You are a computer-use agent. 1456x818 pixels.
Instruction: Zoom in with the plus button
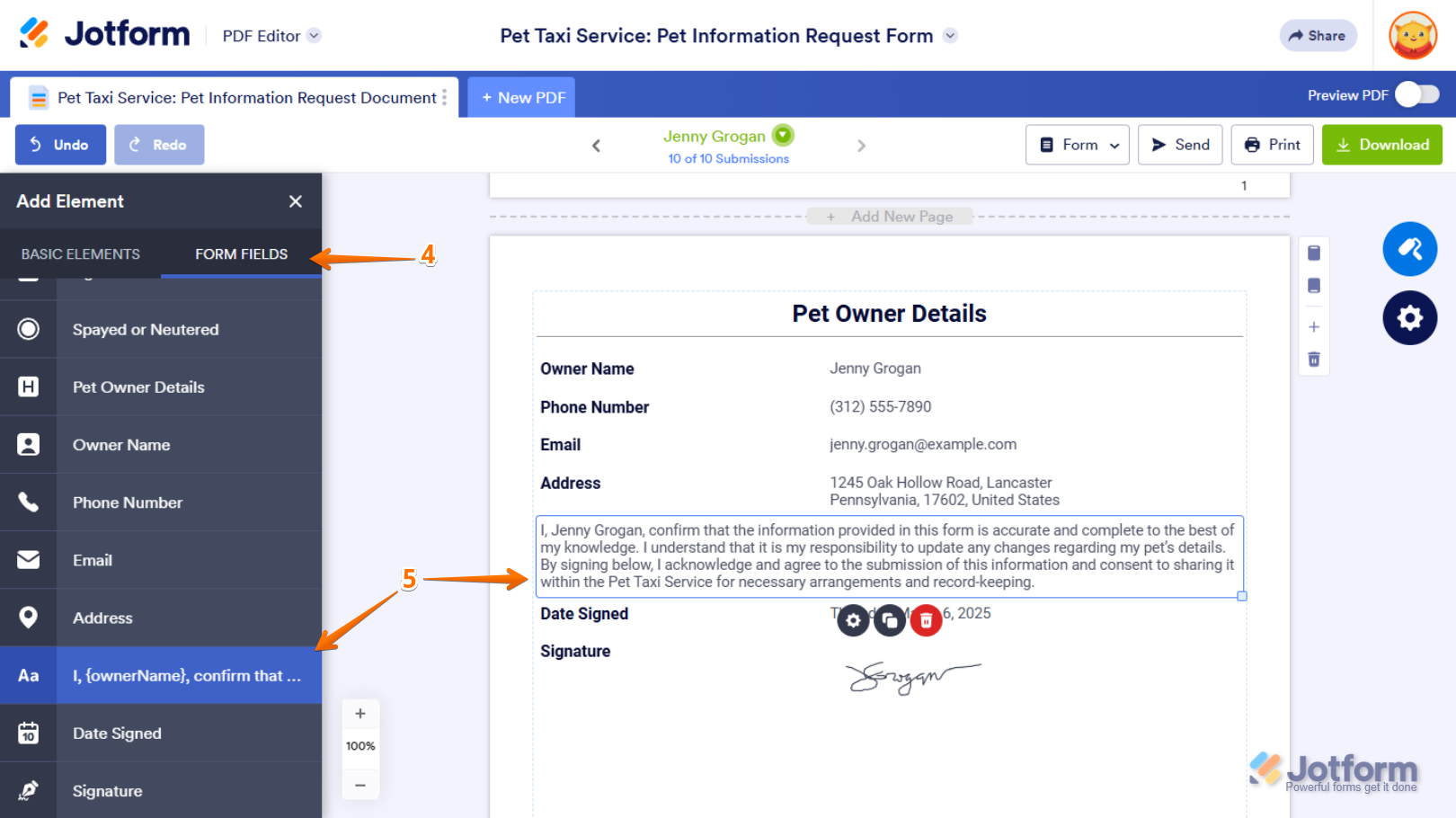tap(360, 714)
